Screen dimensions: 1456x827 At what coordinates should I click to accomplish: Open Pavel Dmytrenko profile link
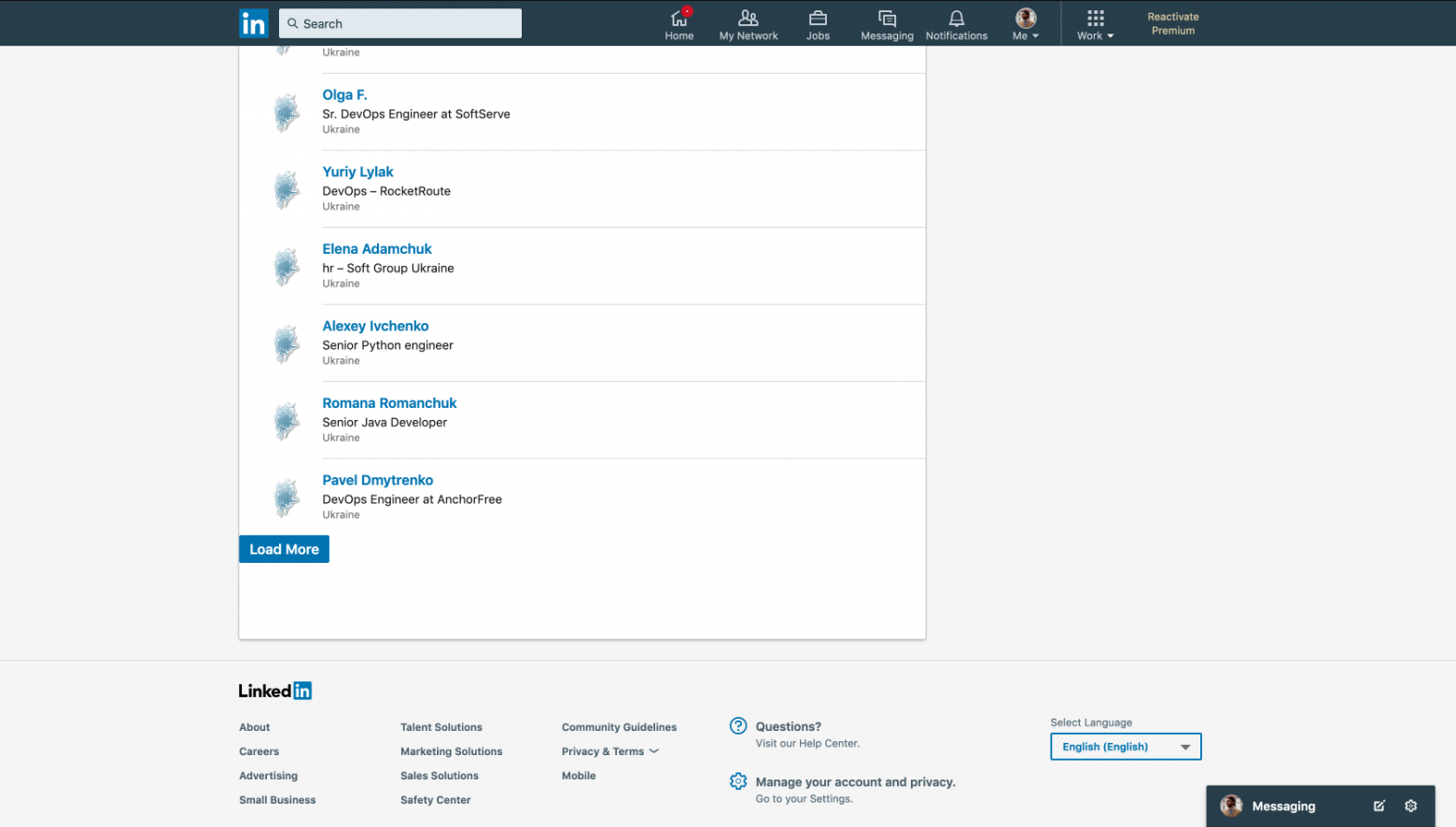[x=378, y=480]
